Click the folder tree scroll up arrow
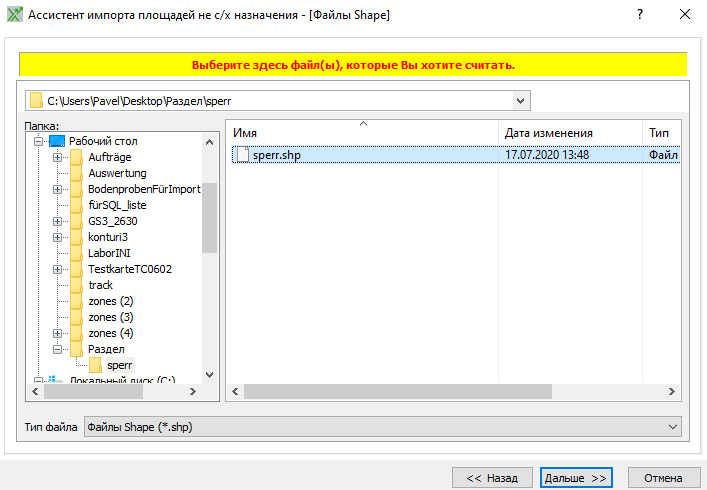707x490 pixels. (209, 142)
